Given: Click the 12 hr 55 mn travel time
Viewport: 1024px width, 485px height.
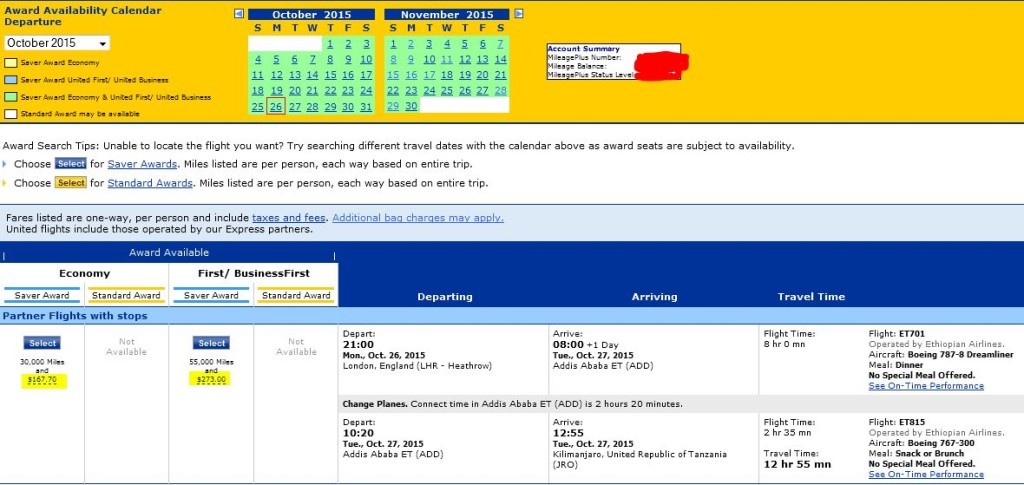Looking at the screenshot, I should [797, 465].
